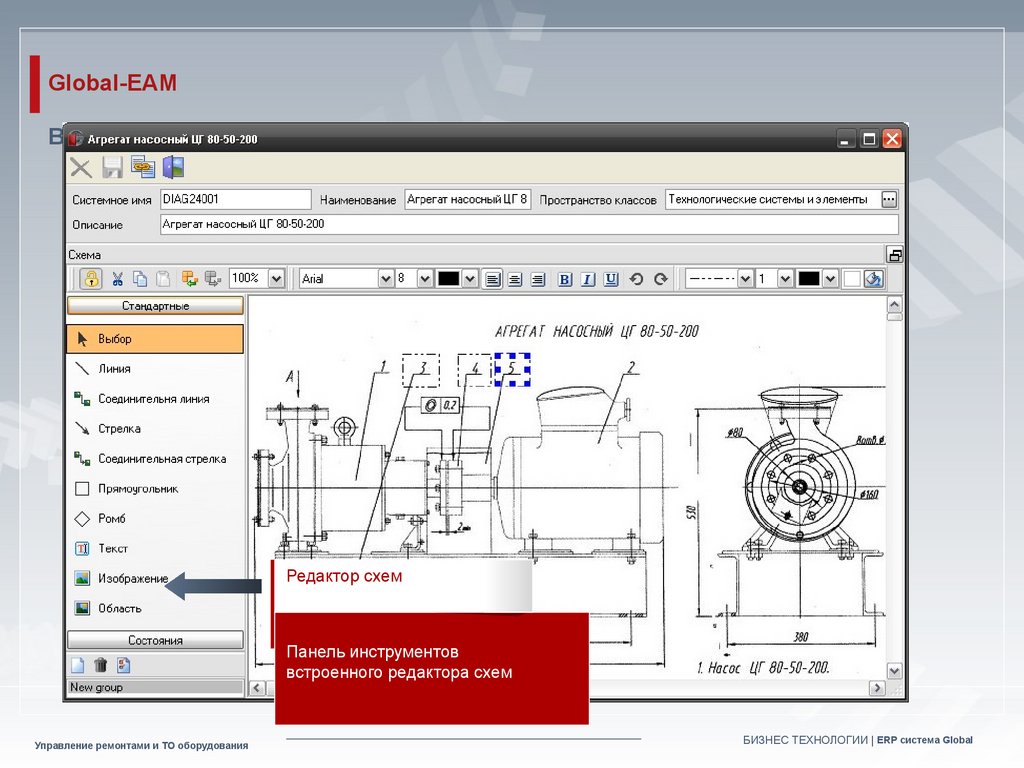Toggle underline formatting
This screenshot has height=768, width=1024.
611,280
